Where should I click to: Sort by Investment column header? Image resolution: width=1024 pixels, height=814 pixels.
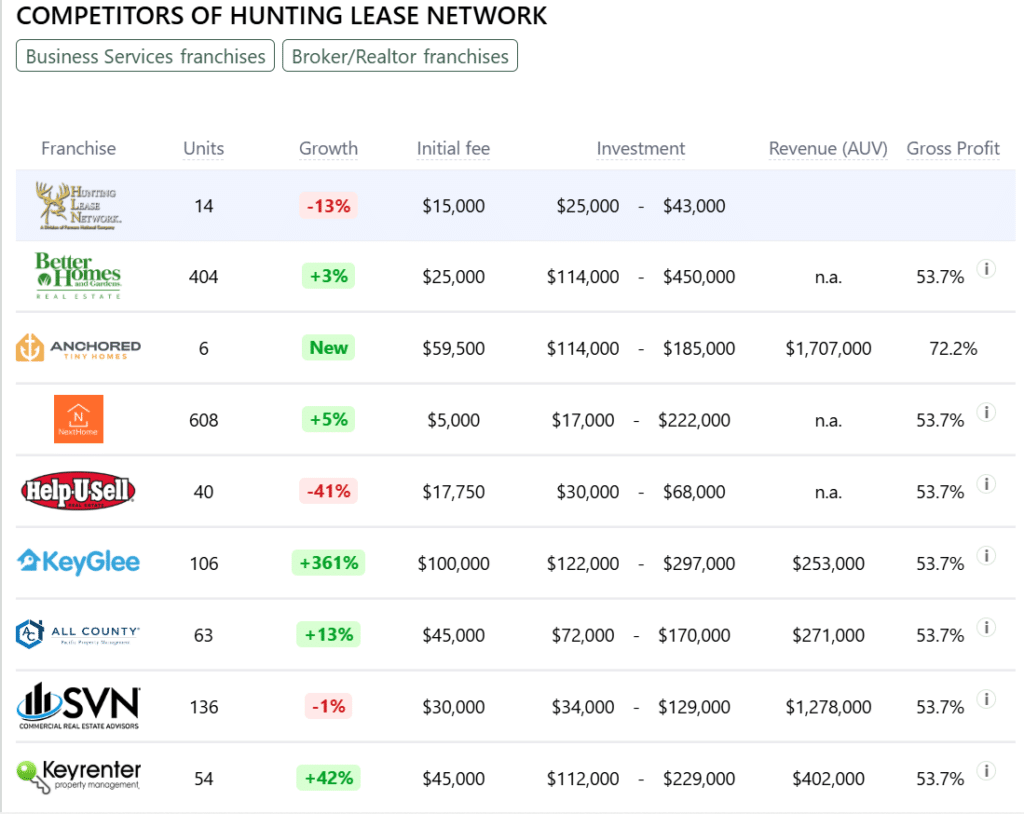click(641, 148)
